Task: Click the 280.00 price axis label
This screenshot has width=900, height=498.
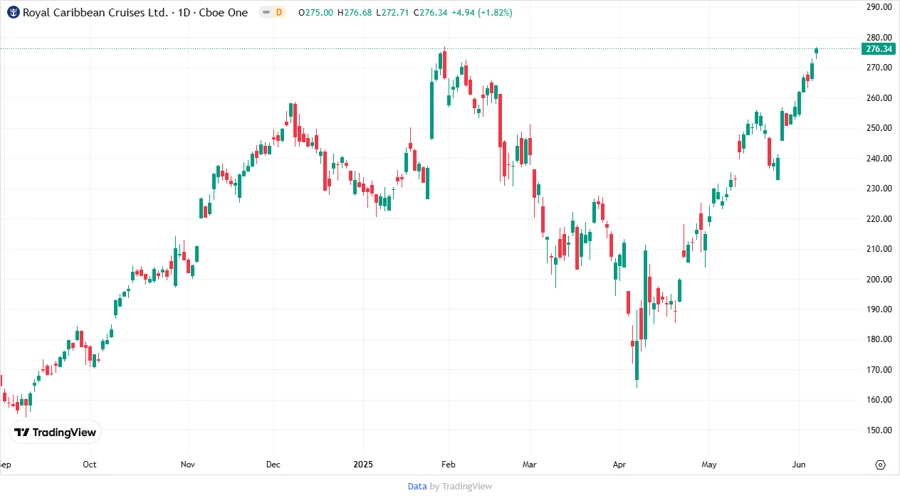Action: [879, 37]
